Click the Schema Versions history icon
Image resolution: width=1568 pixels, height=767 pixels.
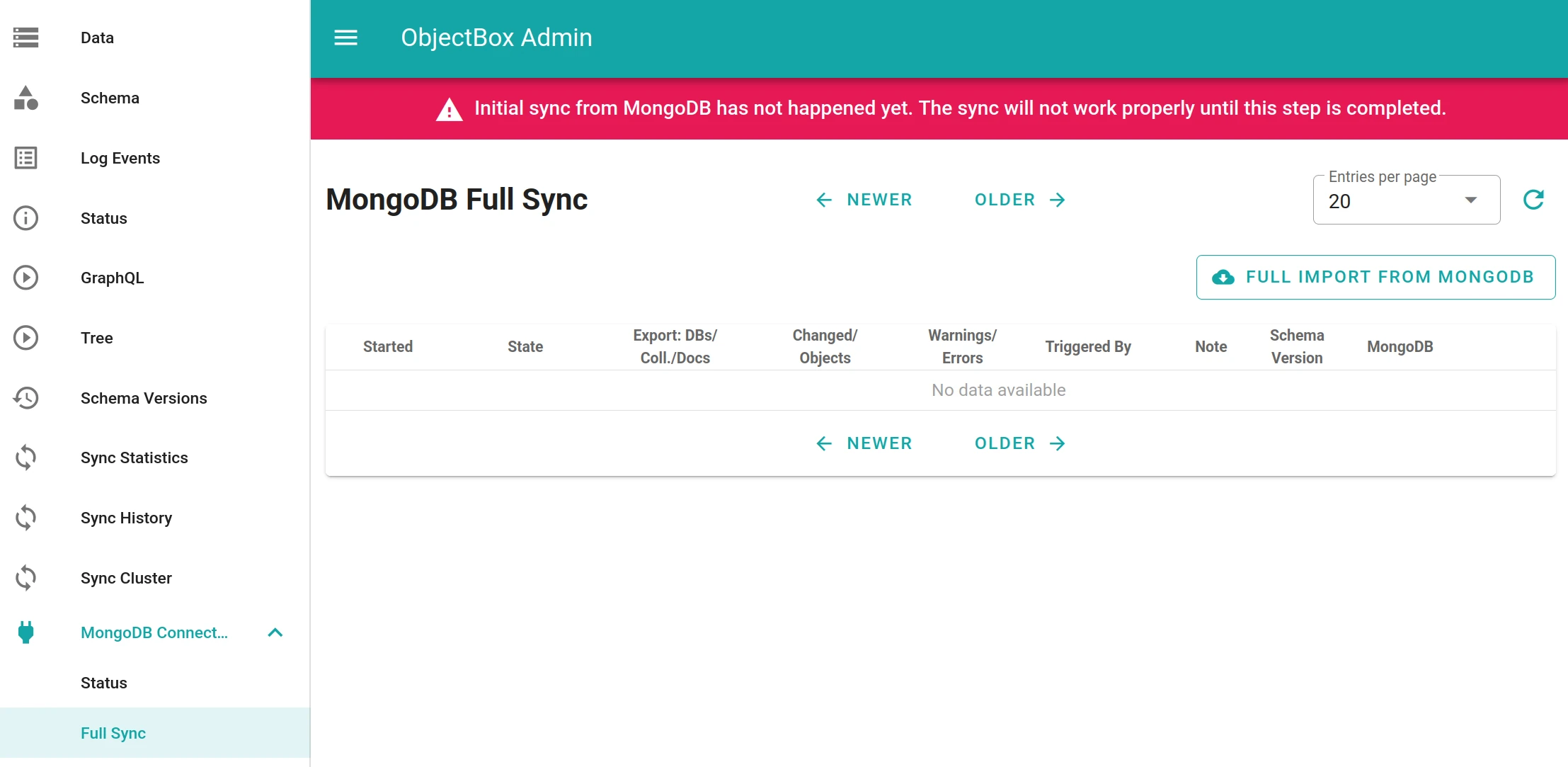click(25, 398)
